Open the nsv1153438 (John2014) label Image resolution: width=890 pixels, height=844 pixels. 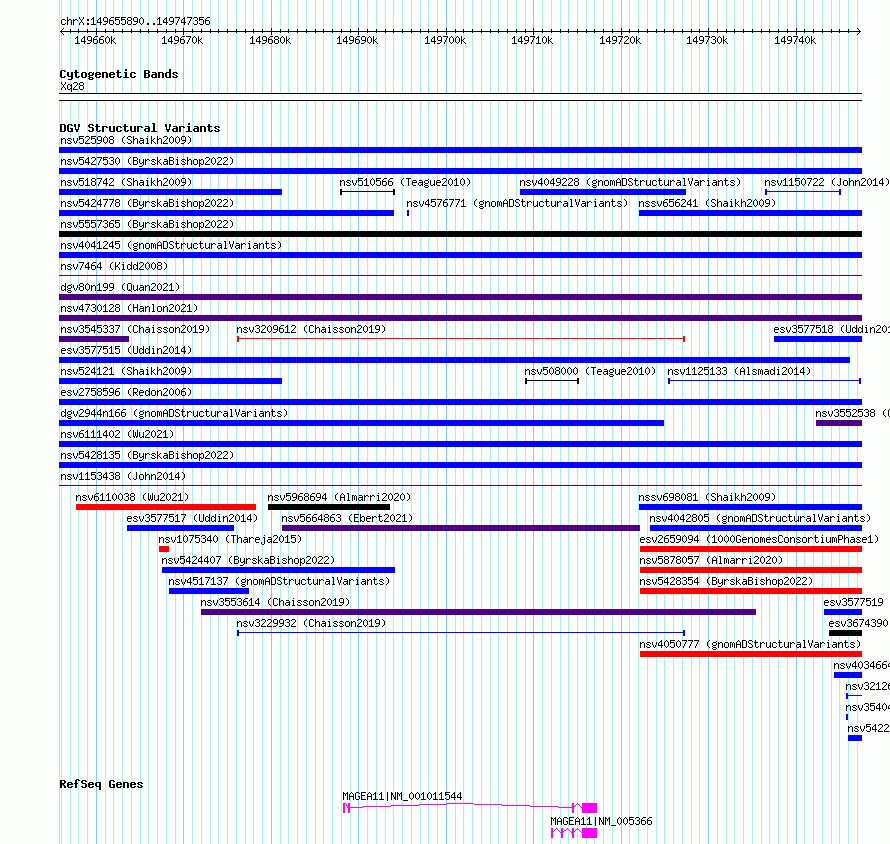[123, 476]
